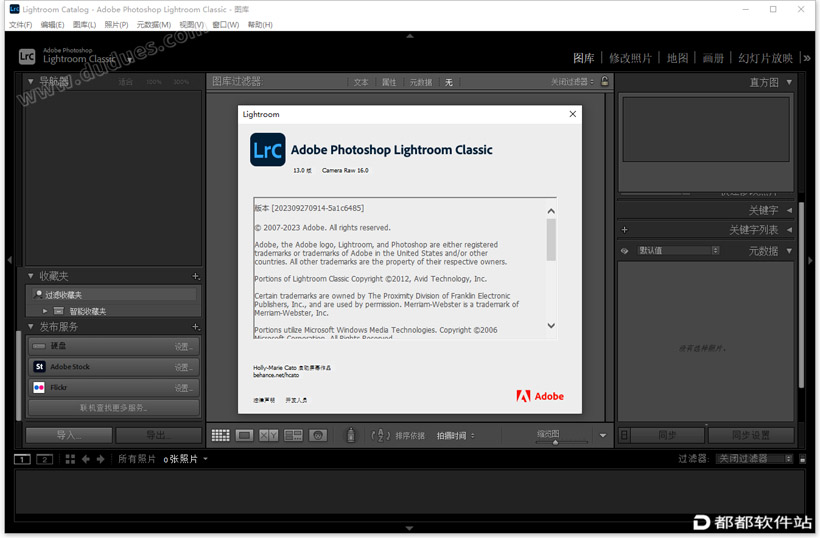Click the Lrc identity plate logo
820x538 pixels.
27,56
